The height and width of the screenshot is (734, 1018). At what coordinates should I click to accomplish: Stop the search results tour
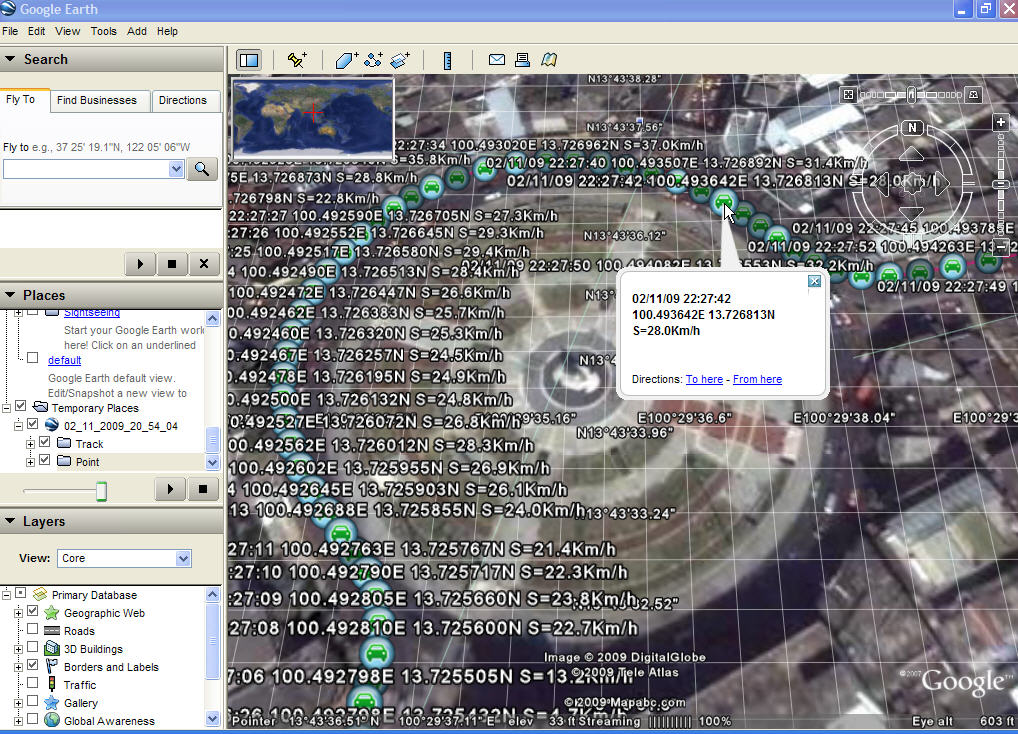(x=172, y=264)
